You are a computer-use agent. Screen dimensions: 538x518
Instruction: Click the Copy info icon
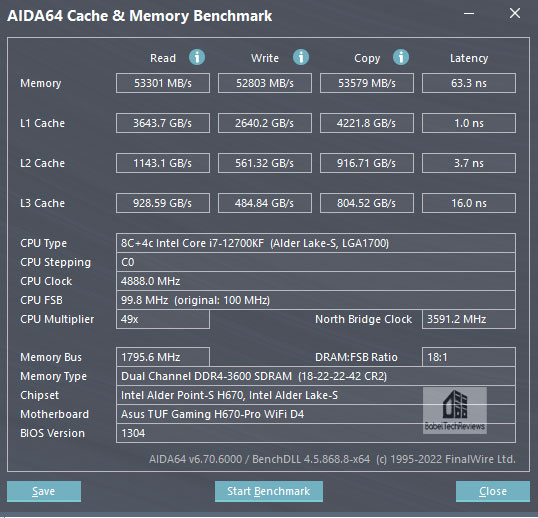pos(401,57)
